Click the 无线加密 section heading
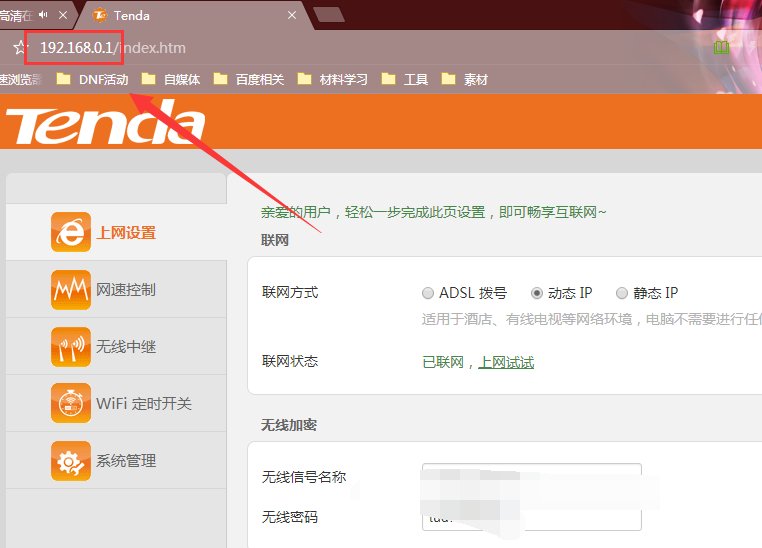Image resolution: width=762 pixels, height=548 pixels. coord(289,425)
